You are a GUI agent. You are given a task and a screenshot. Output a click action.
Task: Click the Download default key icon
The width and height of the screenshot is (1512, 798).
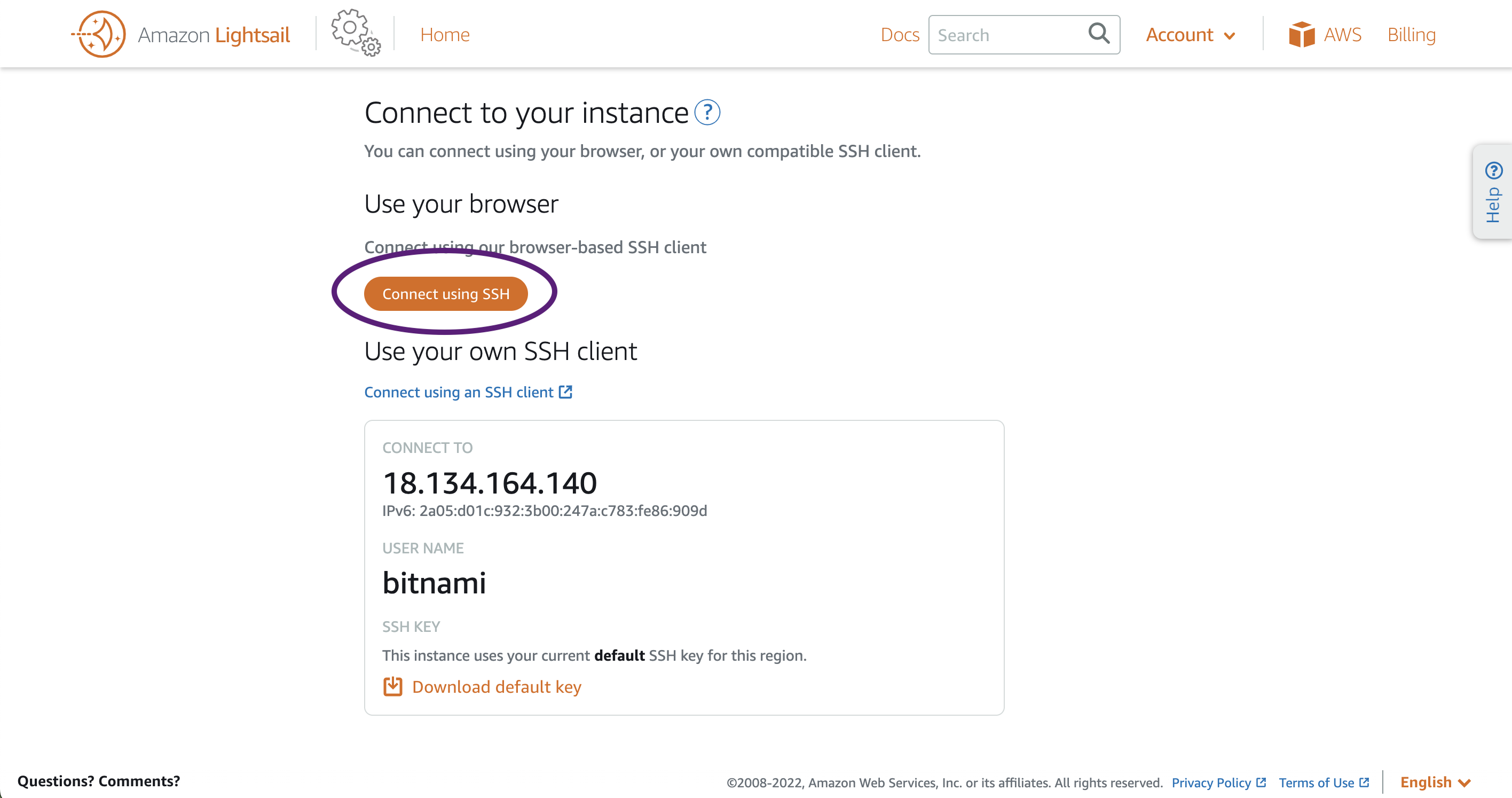pyautogui.click(x=392, y=686)
